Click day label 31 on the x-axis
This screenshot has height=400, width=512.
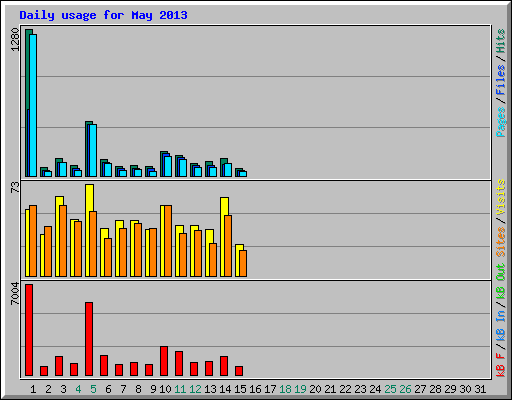point(480,389)
